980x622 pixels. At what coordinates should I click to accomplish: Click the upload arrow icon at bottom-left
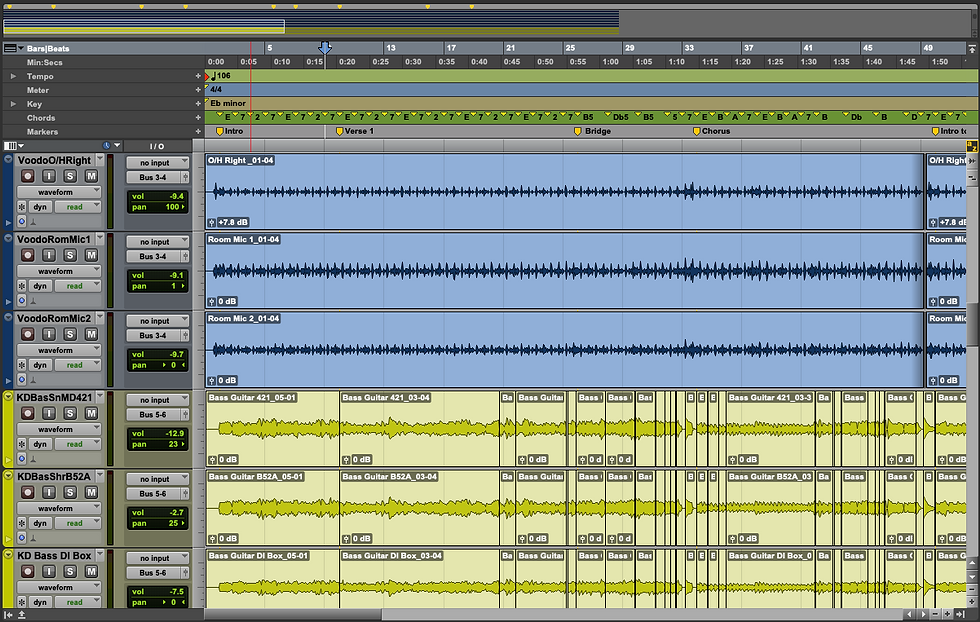(21, 615)
